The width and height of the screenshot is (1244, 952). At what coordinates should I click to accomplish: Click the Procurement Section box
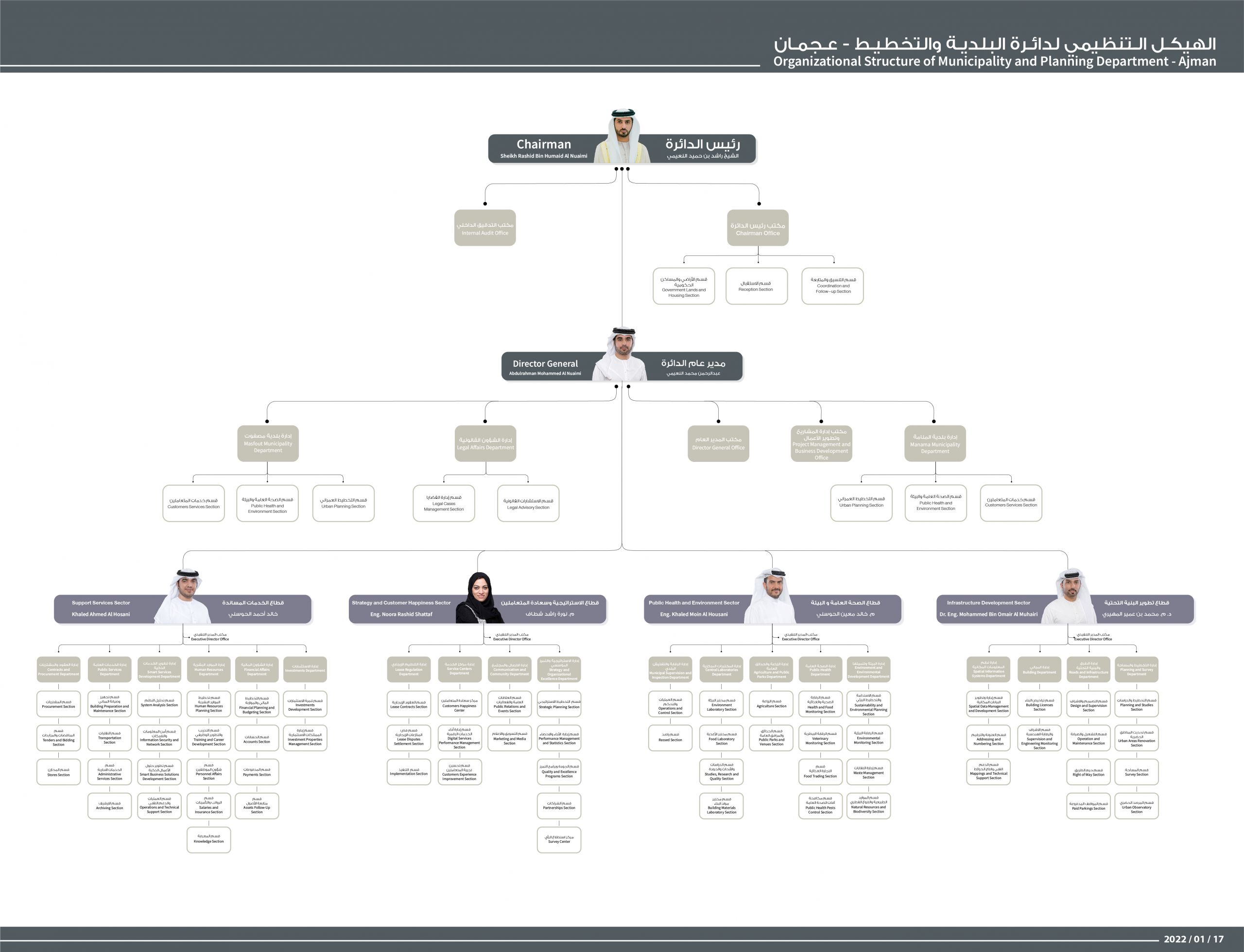point(58,704)
